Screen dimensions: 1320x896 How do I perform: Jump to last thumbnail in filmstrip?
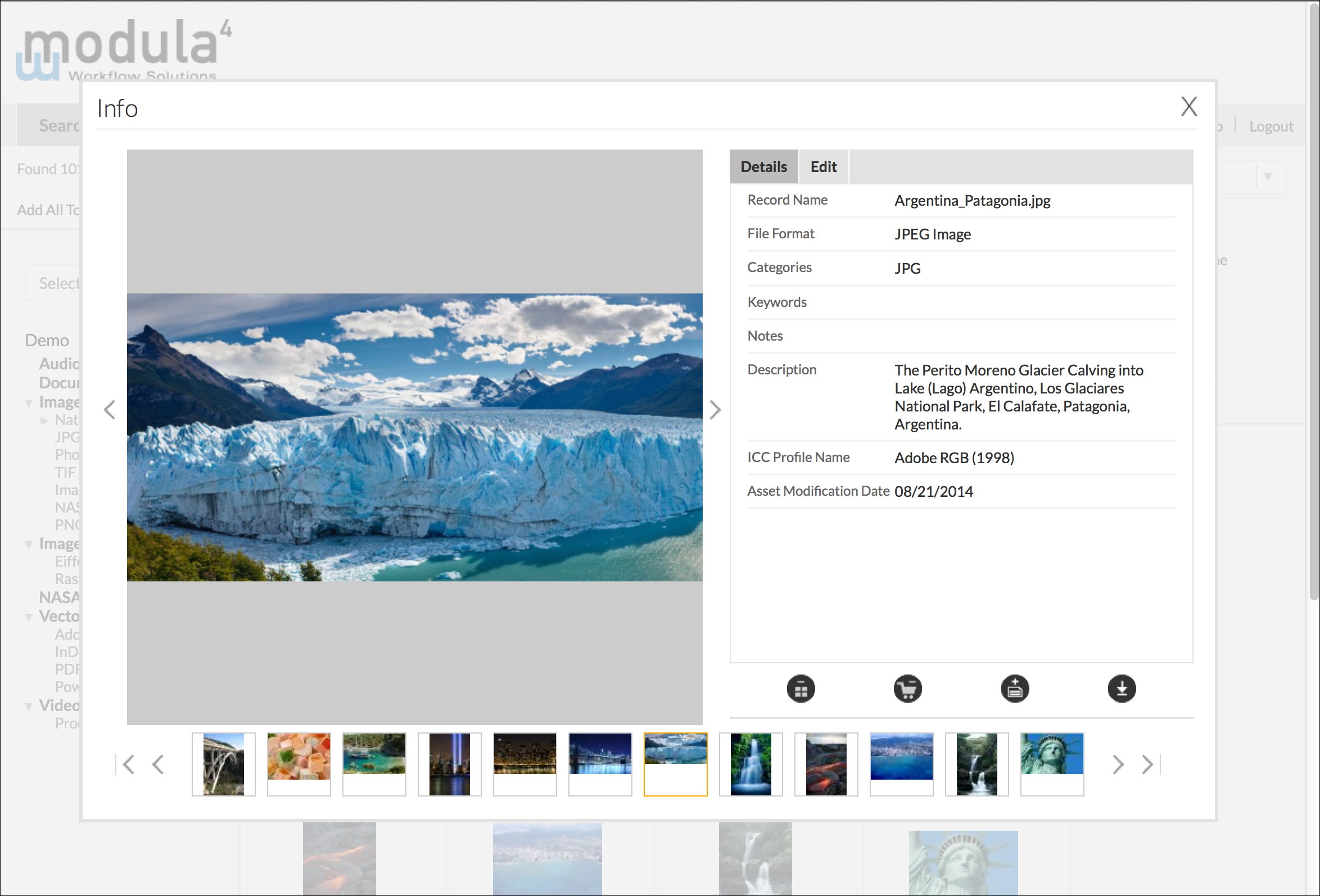pyautogui.click(x=1150, y=764)
